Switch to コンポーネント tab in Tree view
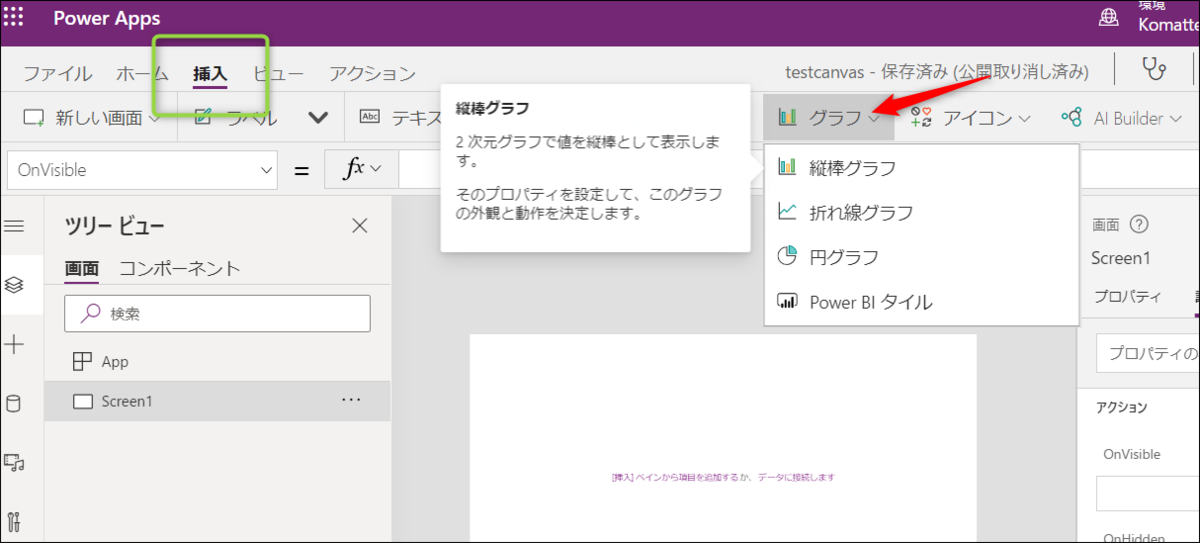 pyautogui.click(x=180, y=268)
